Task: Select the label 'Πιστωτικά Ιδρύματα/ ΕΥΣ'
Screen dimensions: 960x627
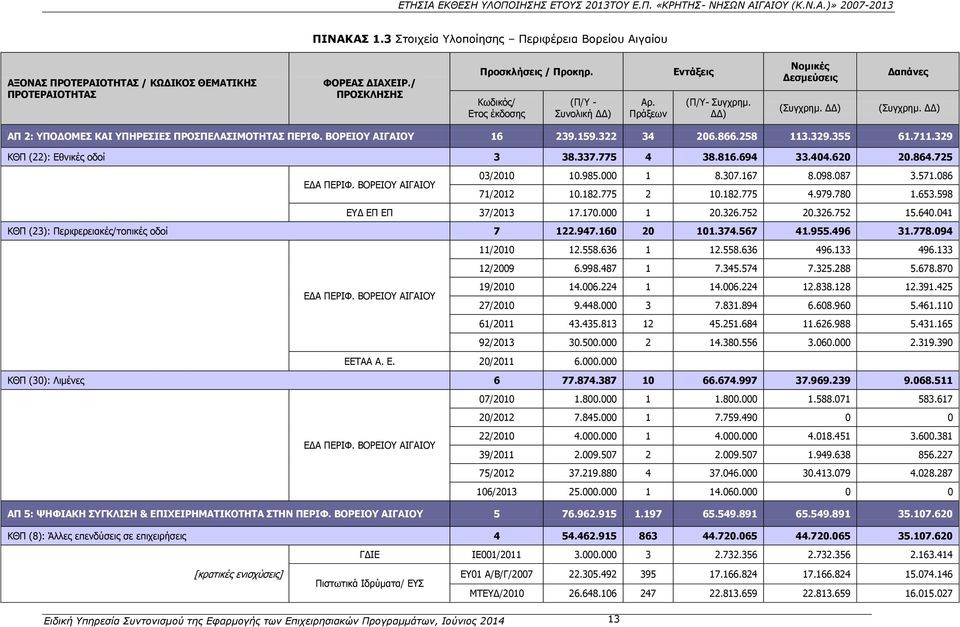Action: pyautogui.click(x=369, y=584)
